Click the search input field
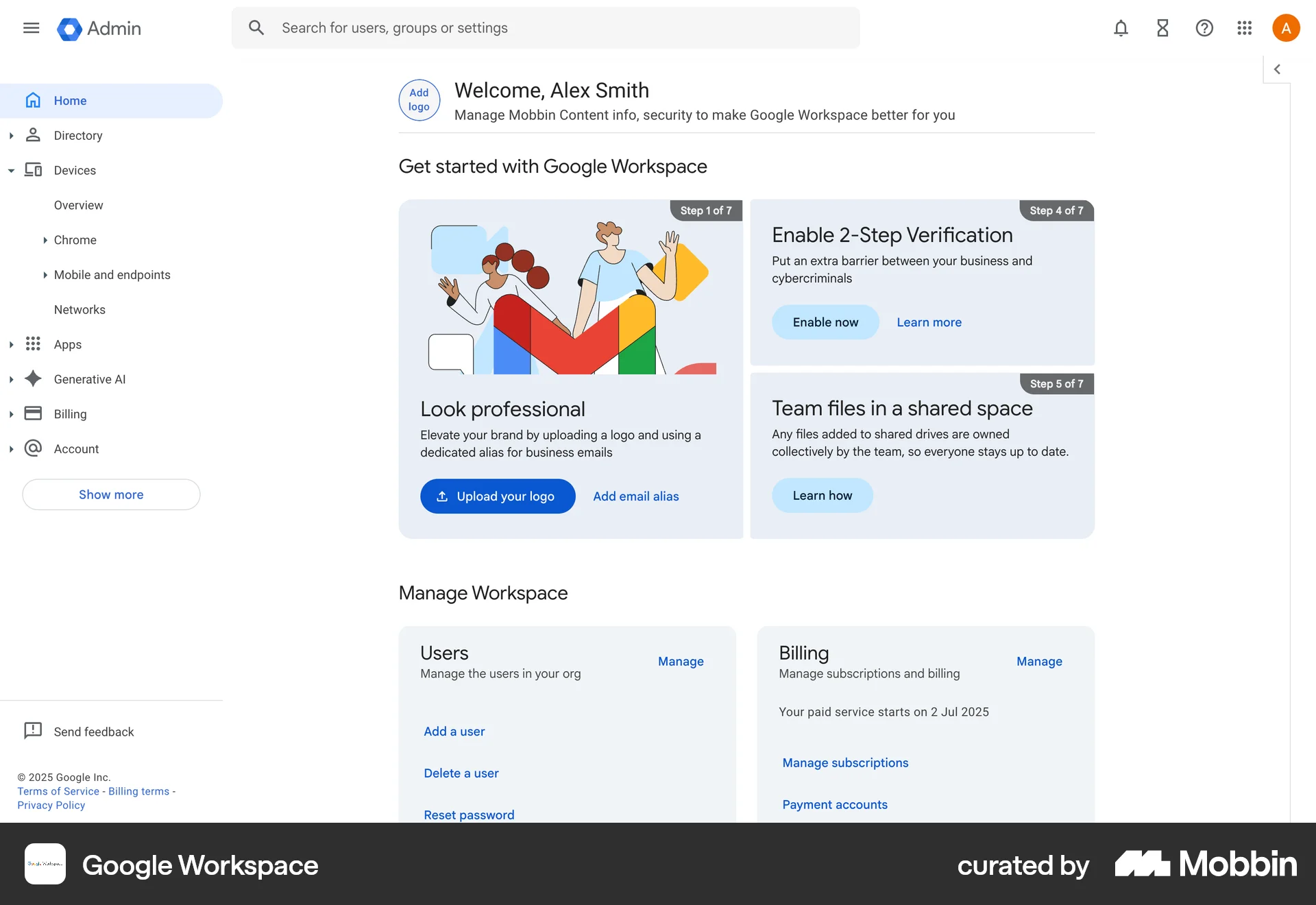 (x=480, y=27)
